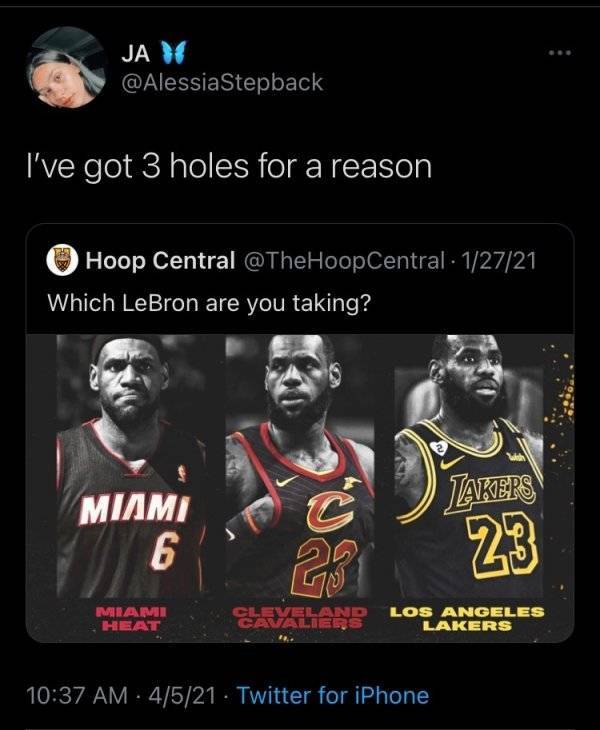Open the JA profile avatar
Screen dimensions: 600x730
[66, 68]
